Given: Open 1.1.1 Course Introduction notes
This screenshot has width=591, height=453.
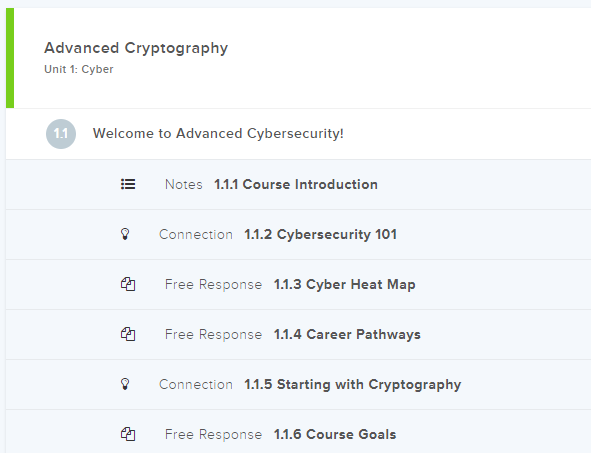Looking at the screenshot, I should (296, 184).
